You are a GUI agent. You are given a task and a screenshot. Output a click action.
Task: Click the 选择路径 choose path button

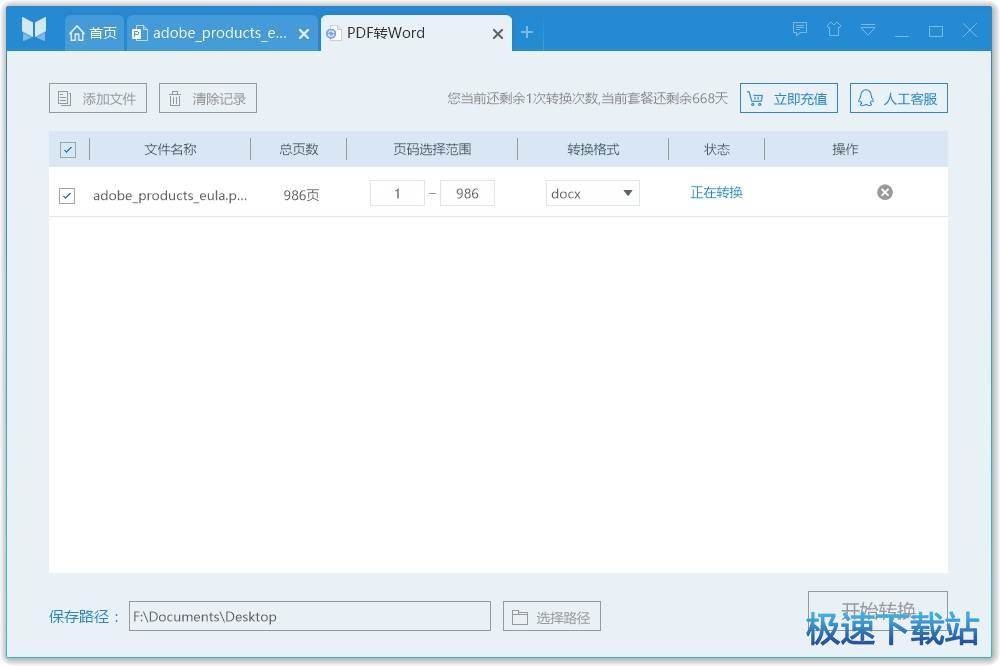[551, 616]
